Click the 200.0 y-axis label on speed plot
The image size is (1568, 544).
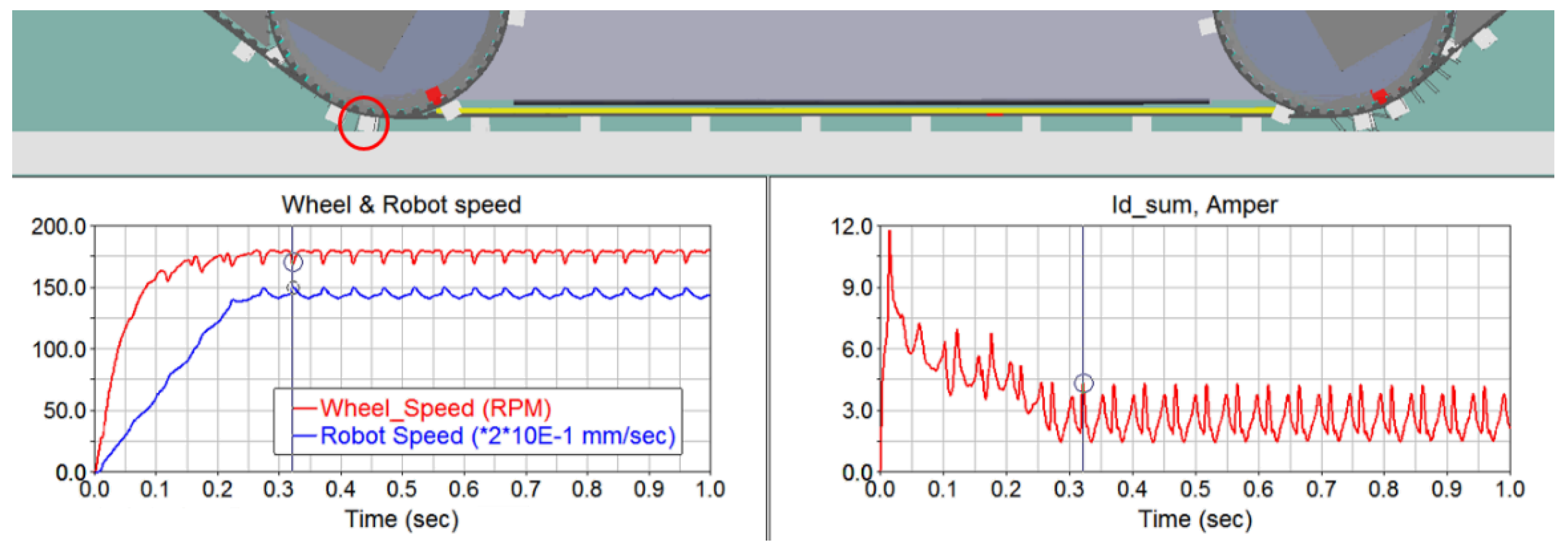[x=58, y=227]
